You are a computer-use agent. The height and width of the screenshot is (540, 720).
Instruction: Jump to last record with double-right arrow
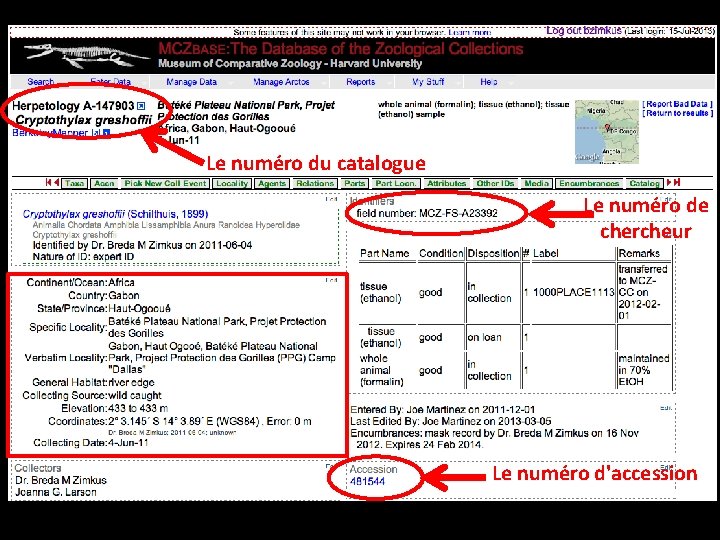click(x=676, y=183)
